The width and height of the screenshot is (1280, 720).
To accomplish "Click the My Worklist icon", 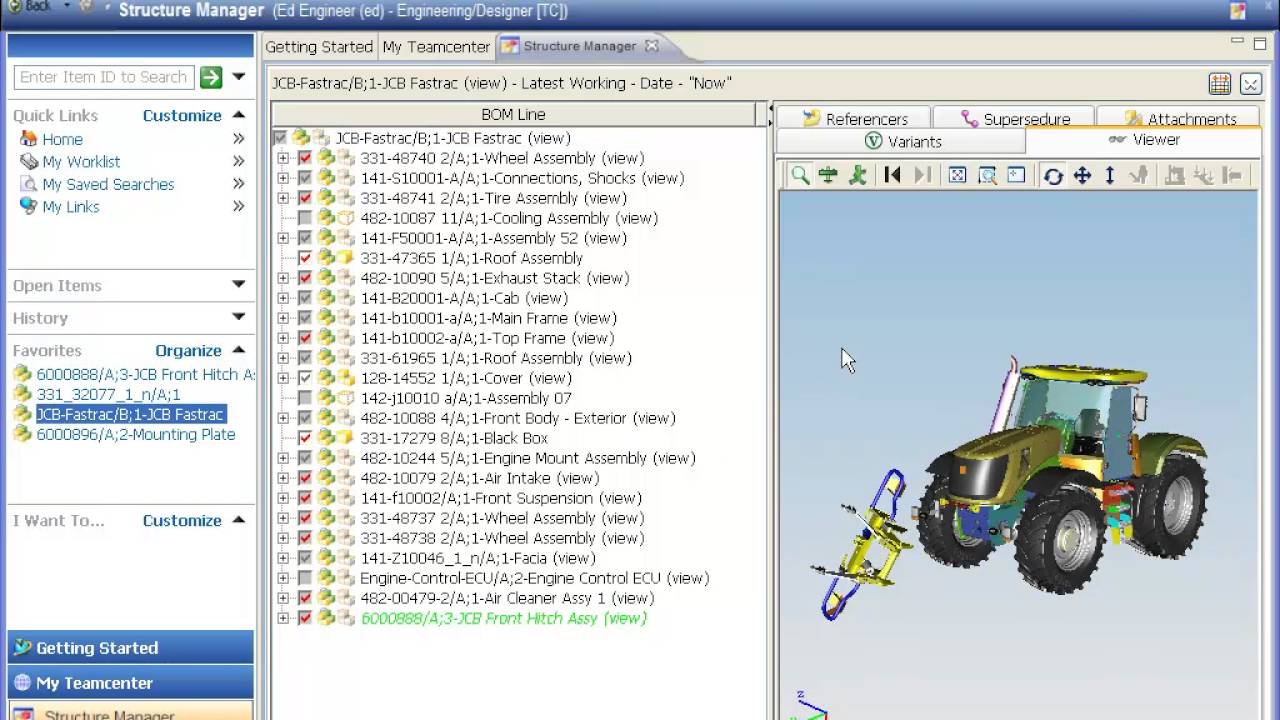I will pos(29,161).
